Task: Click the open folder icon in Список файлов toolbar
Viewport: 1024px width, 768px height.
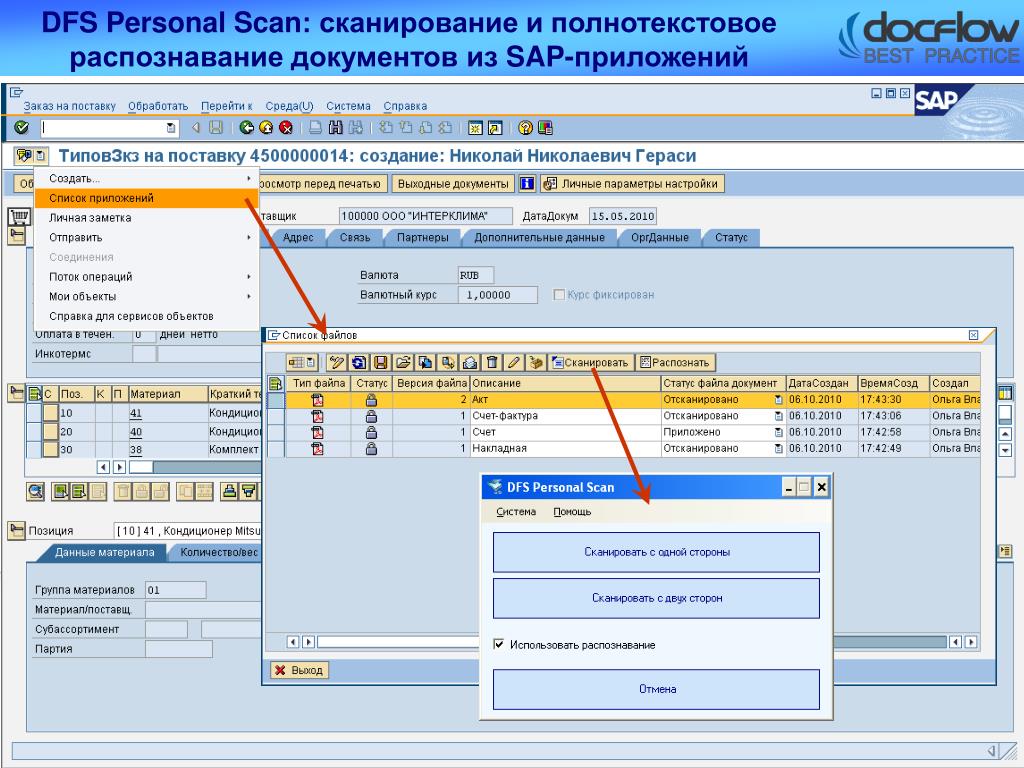Action: click(403, 362)
